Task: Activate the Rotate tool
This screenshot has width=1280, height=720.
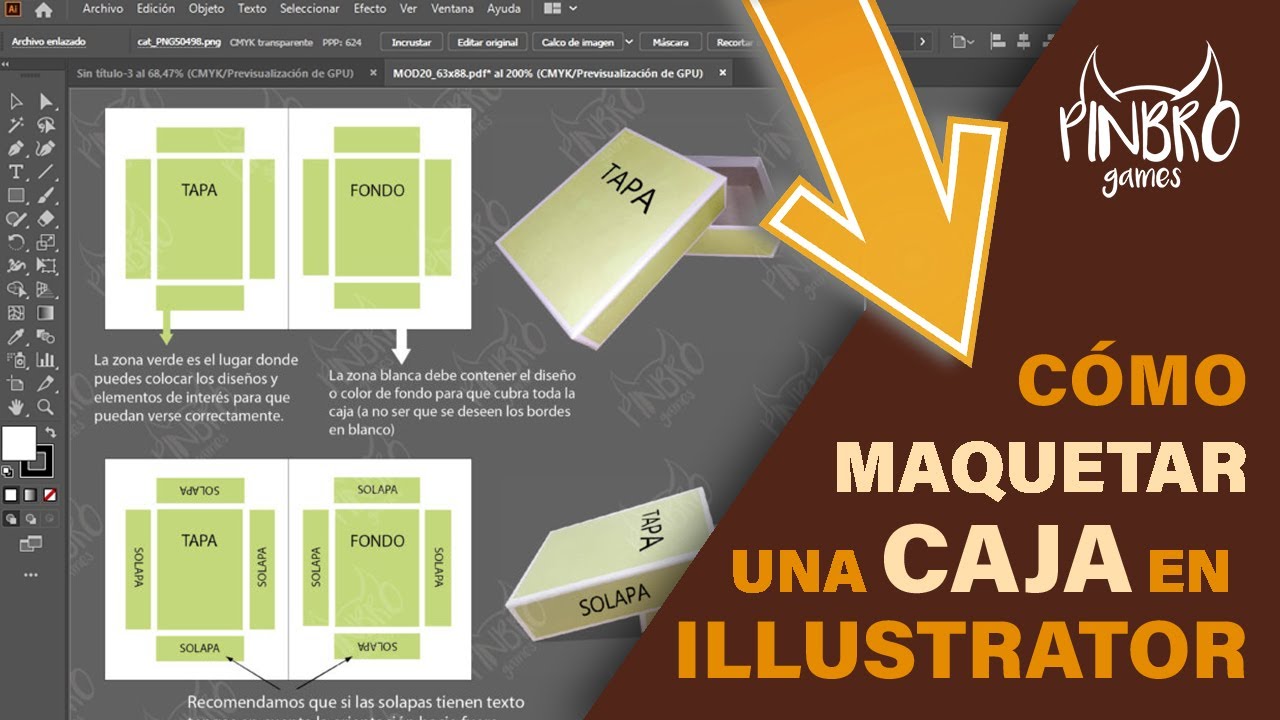Action: click(x=16, y=242)
